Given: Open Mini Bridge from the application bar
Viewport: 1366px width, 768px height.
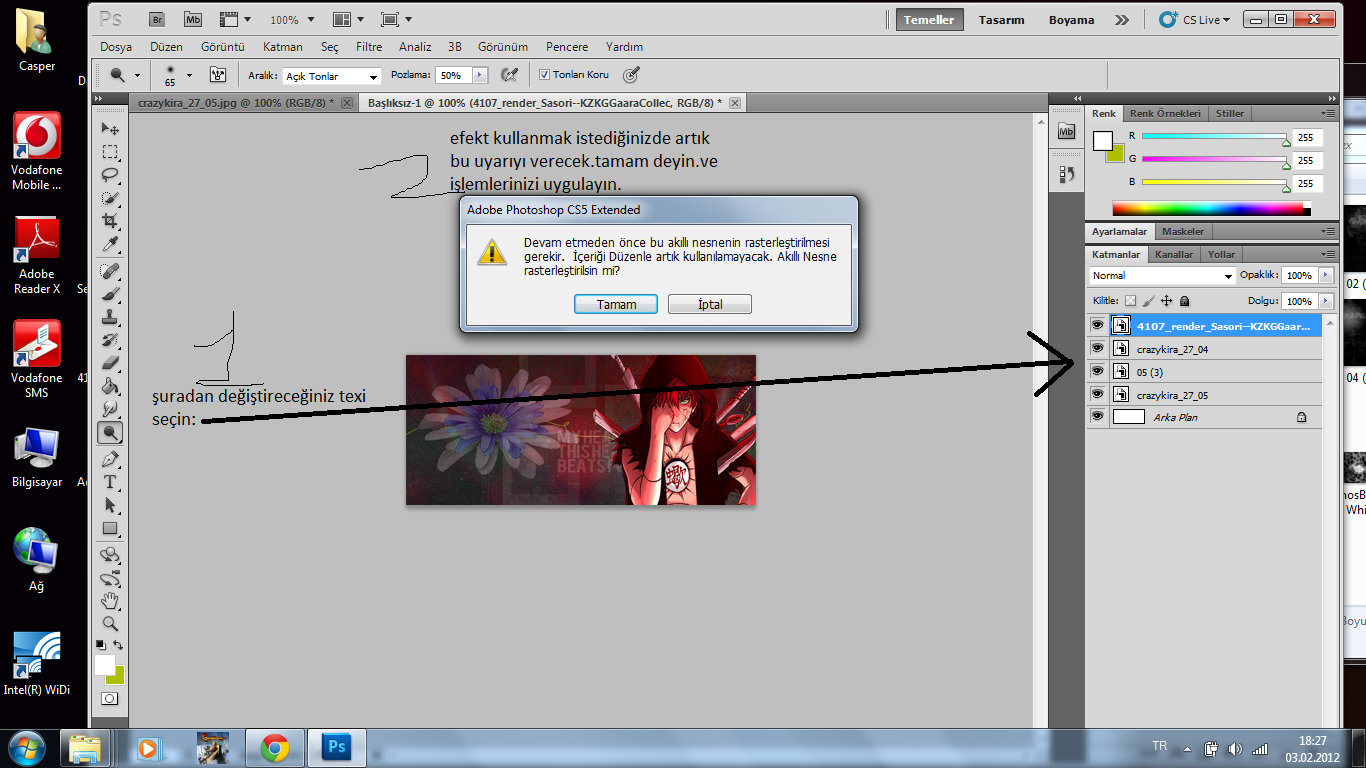Looking at the screenshot, I should click(x=193, y=19).
